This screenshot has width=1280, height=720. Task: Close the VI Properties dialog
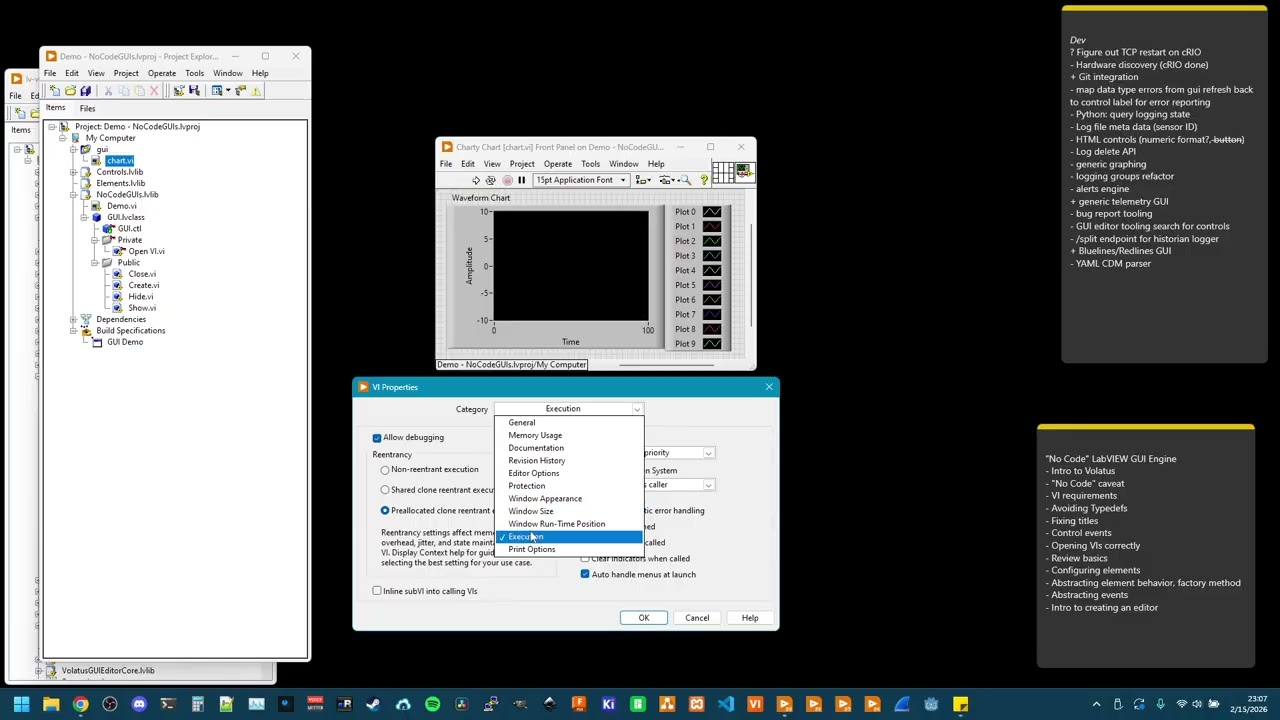769,387
